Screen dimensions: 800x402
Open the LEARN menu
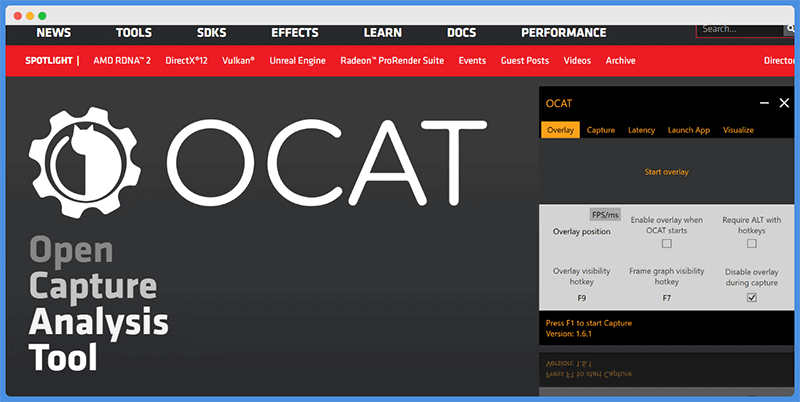[x=383, y=33]
